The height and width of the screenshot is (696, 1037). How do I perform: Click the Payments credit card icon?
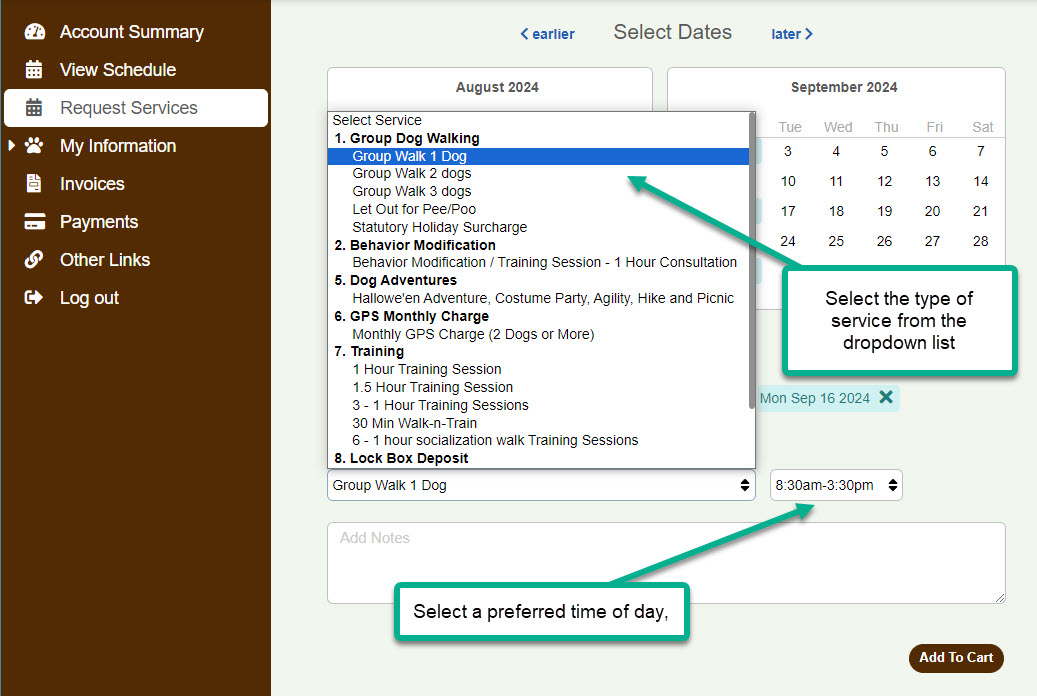[x=35, y=222]
